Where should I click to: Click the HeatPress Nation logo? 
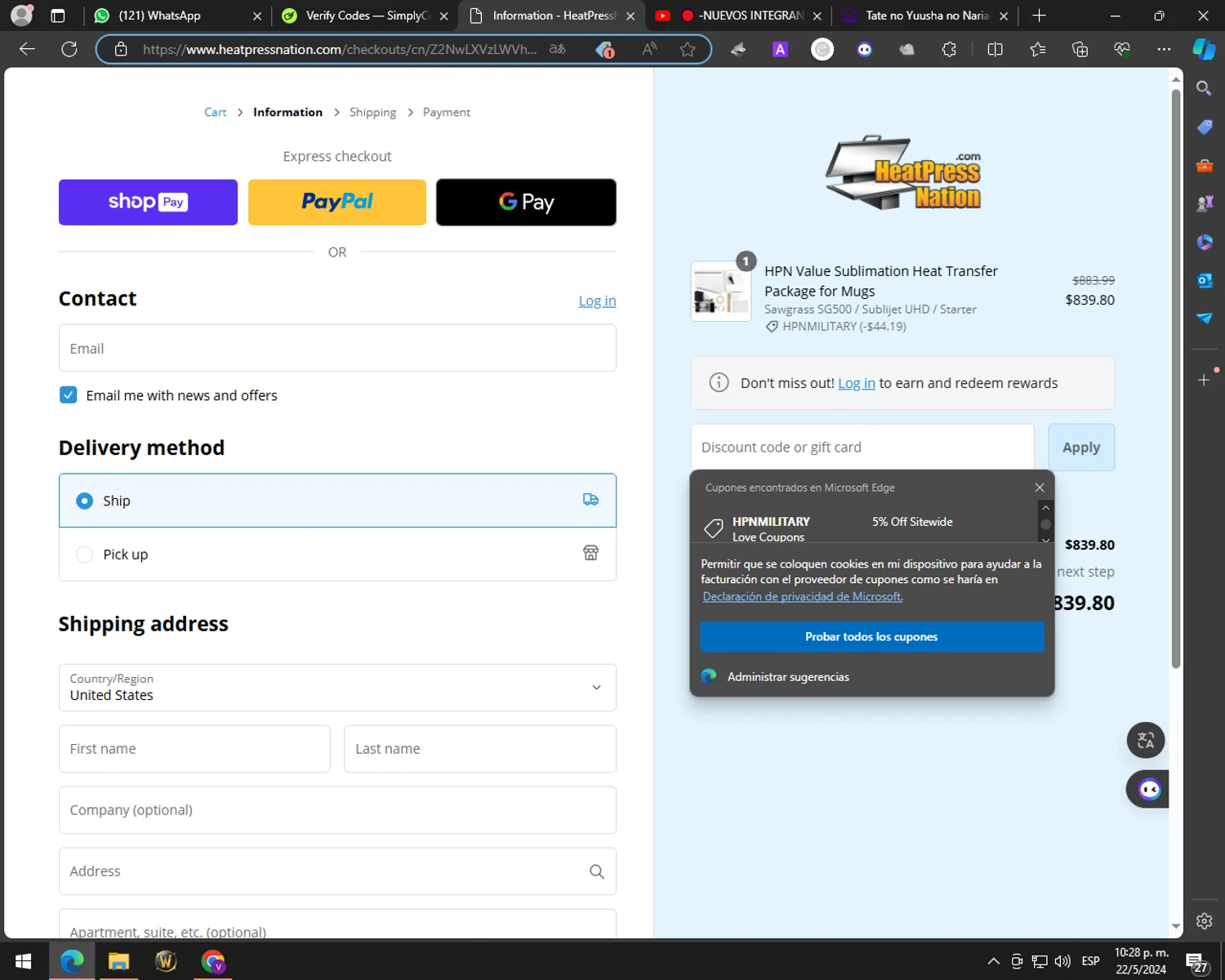point(903,172)
